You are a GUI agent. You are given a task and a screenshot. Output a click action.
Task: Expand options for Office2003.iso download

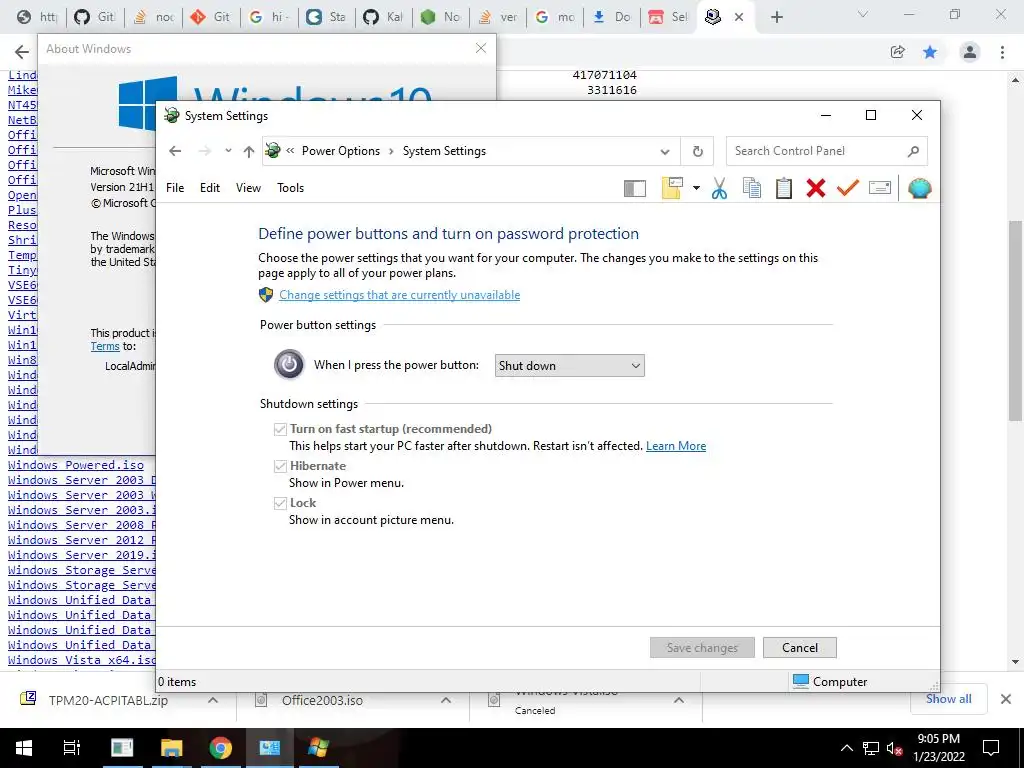click(446, 700)
